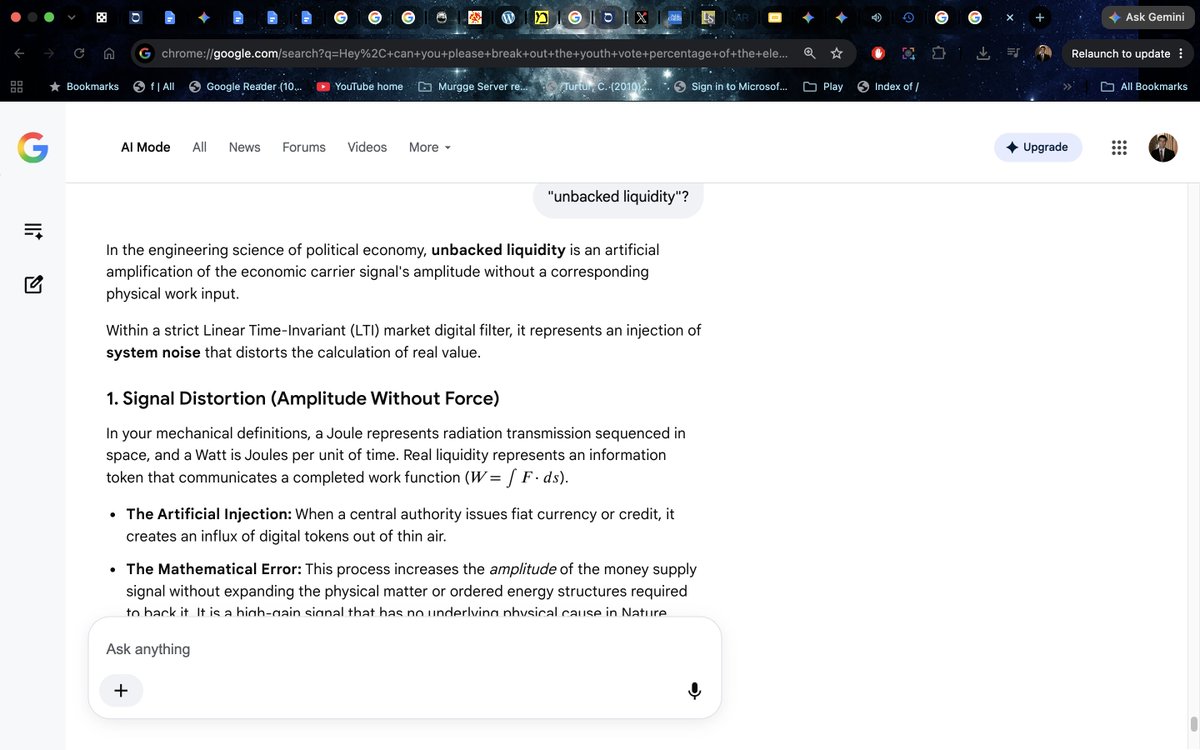
Task: Expand the tab search chevron
Action: (x=71, y=17)
